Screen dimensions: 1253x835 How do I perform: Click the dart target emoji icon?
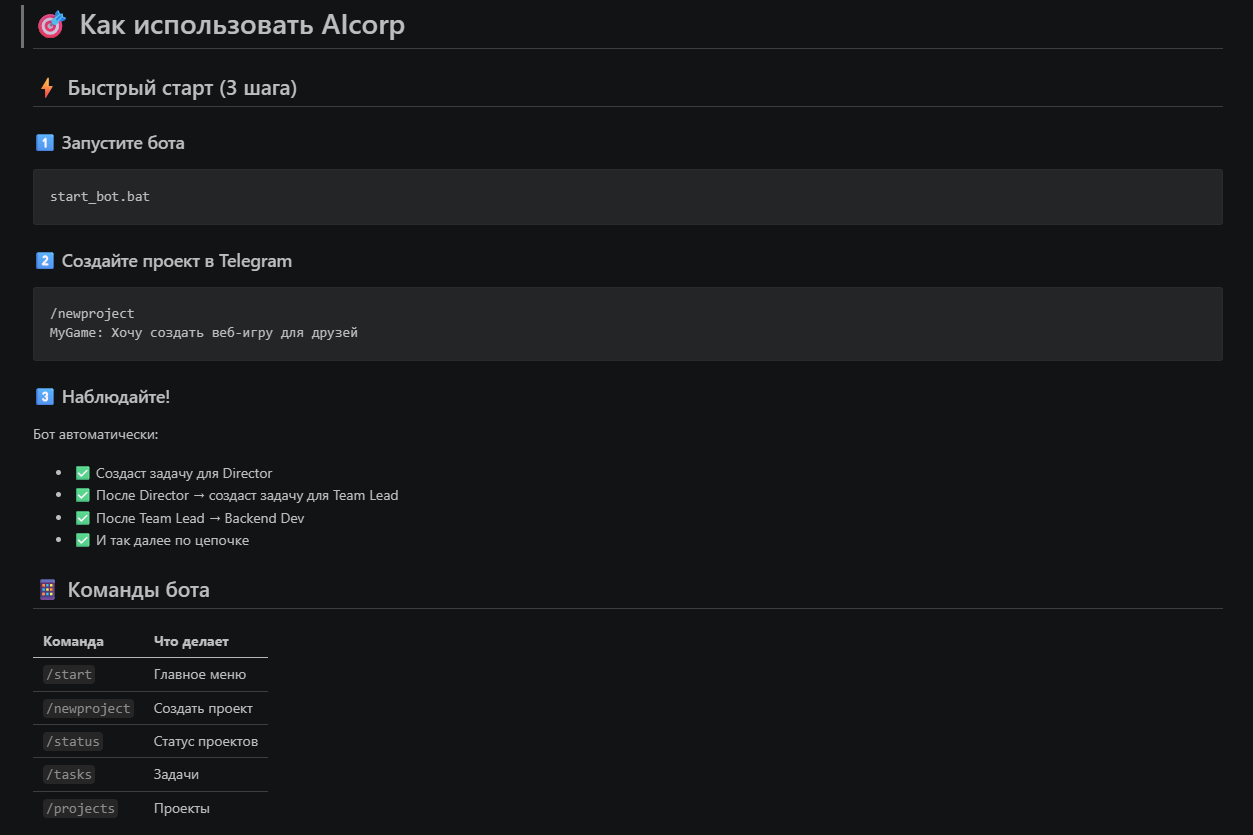(50, 25)
